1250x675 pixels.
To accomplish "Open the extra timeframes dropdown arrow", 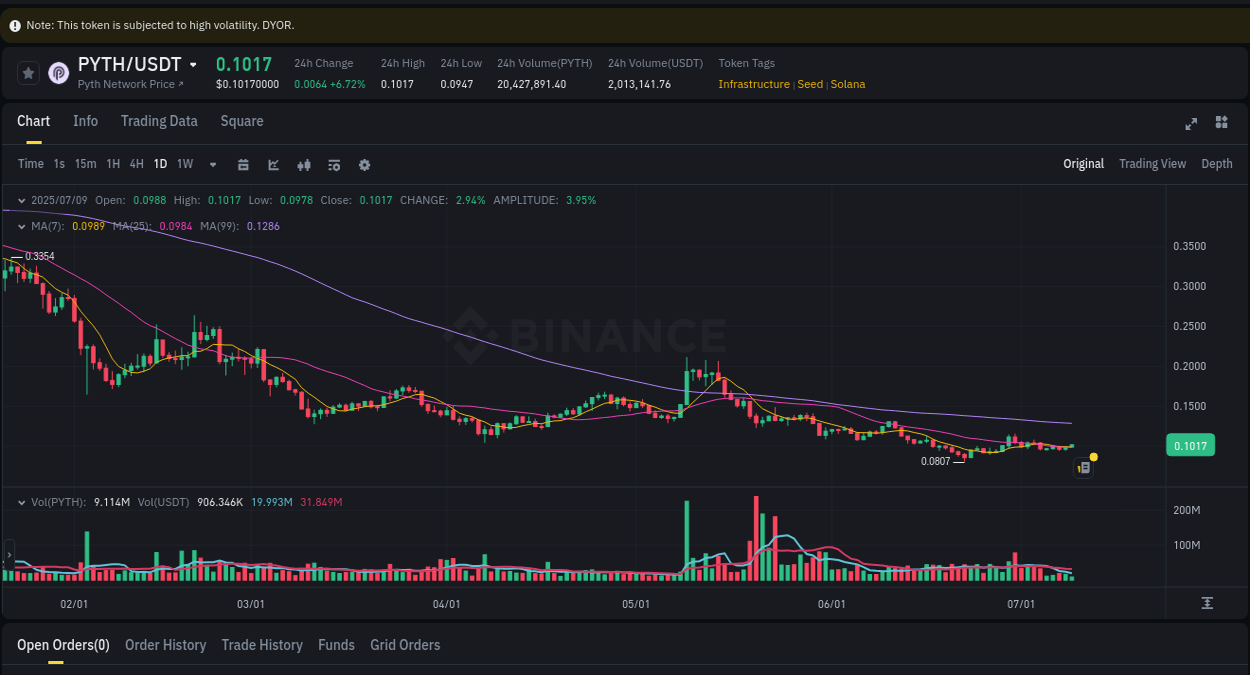I will click(212, 164).
